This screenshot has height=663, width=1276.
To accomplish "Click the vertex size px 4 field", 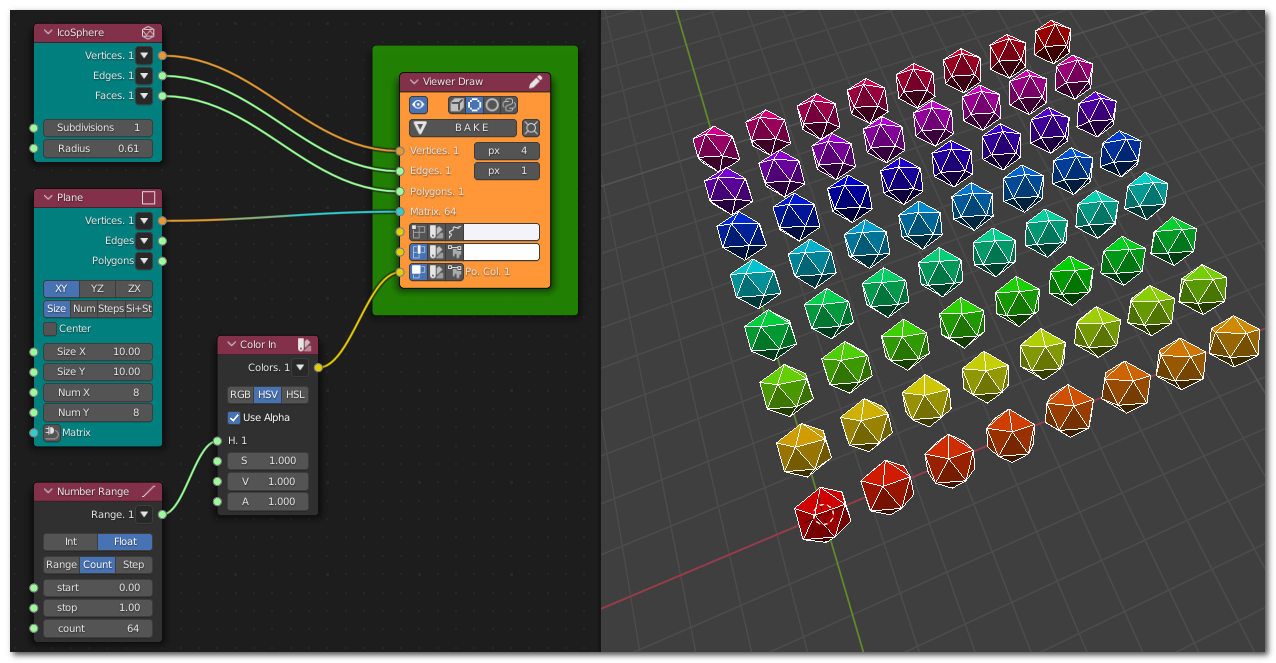I will click(507, 151).
